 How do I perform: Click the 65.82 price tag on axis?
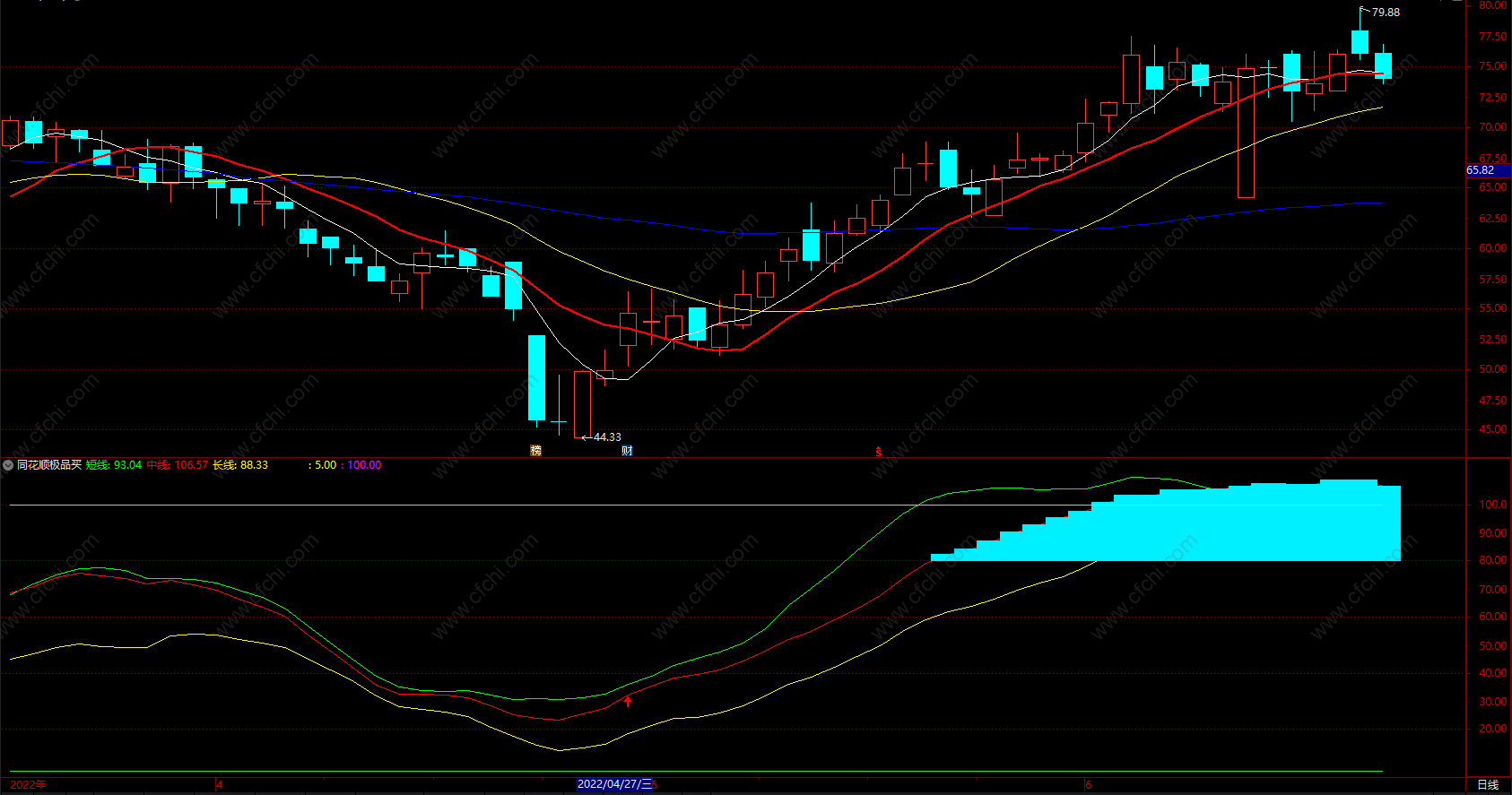pos(1489,170)
